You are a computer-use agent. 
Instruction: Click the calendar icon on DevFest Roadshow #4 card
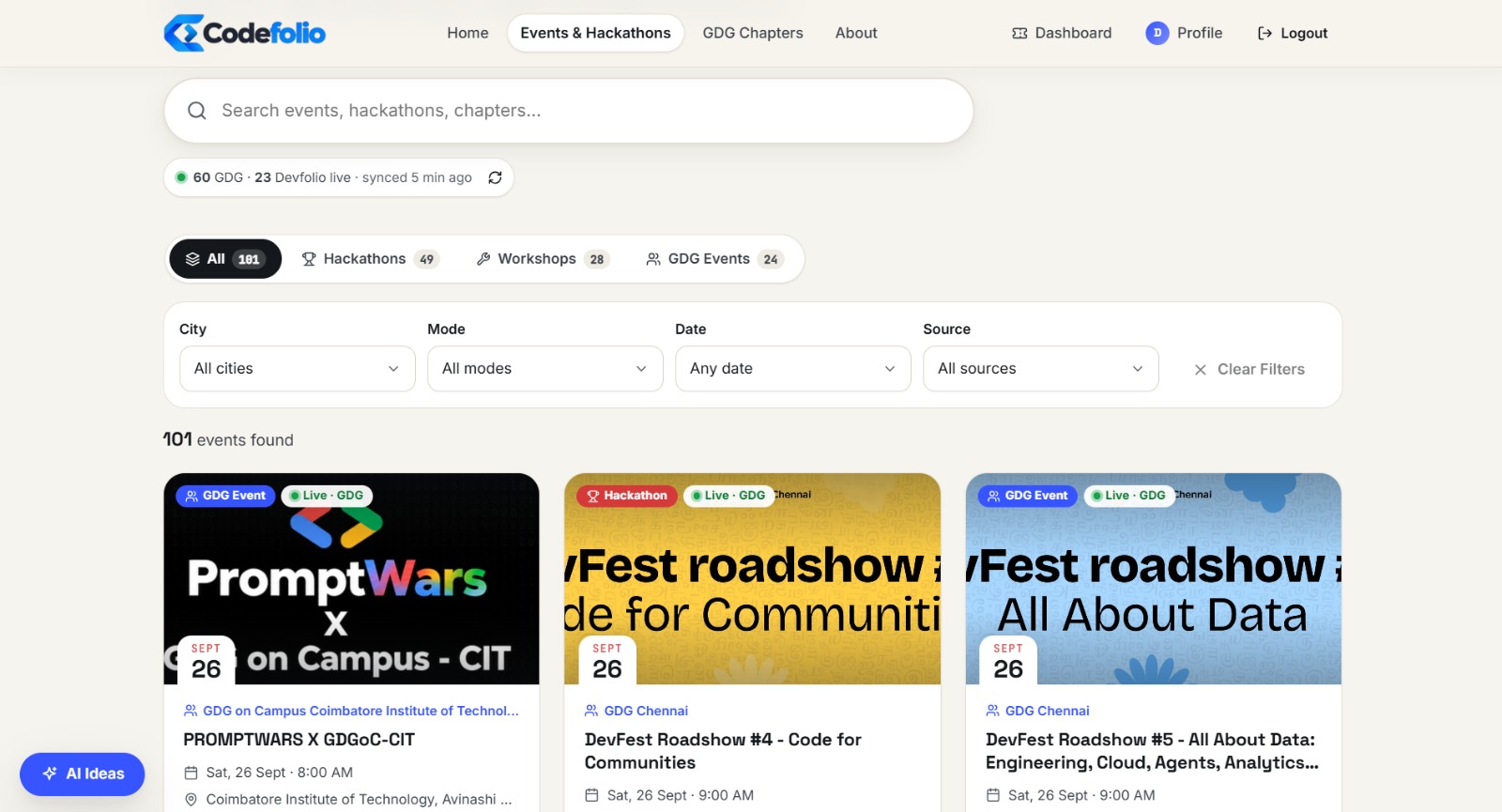[x=591, y=795]
